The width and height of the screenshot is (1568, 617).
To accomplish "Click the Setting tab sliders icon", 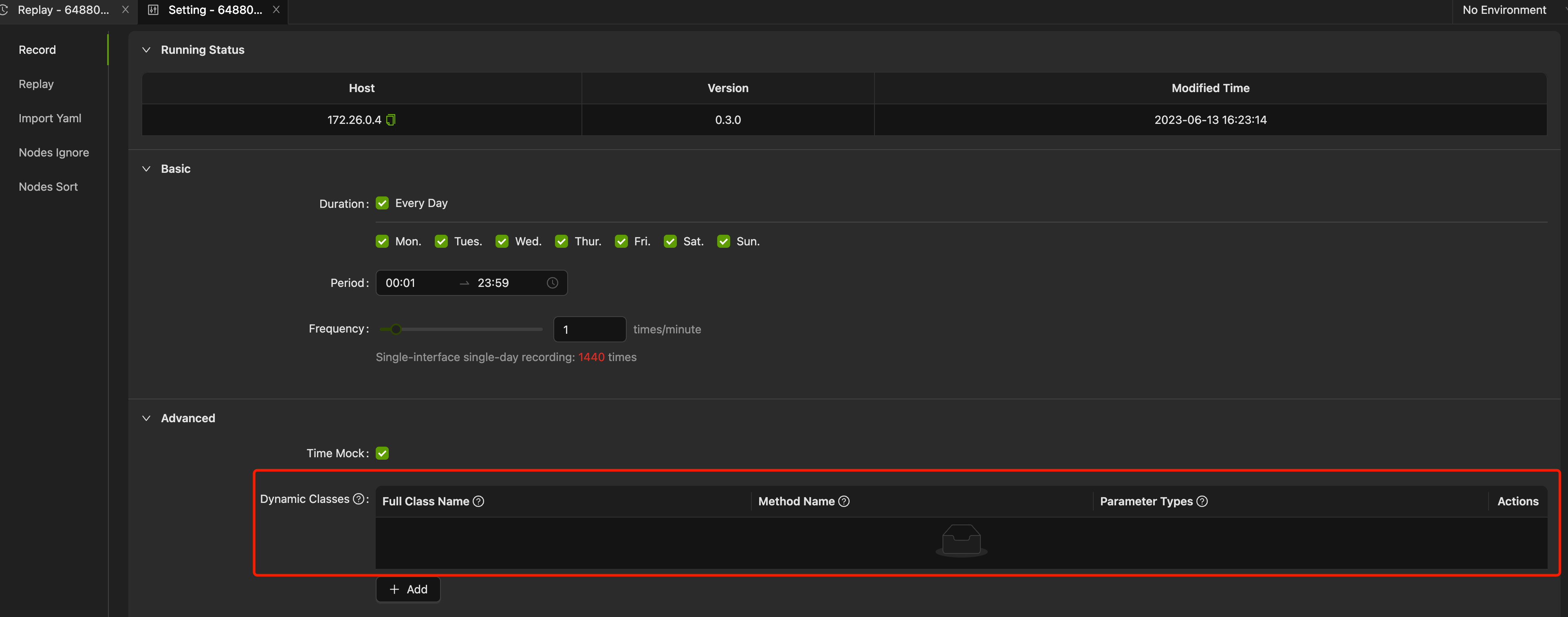I will [x=153, y=10].
